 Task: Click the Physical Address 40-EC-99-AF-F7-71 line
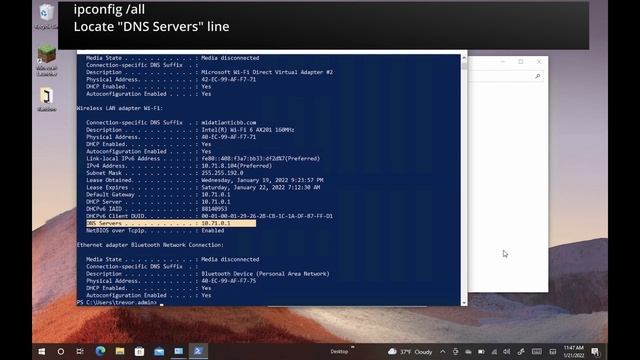tap(171, 137)
